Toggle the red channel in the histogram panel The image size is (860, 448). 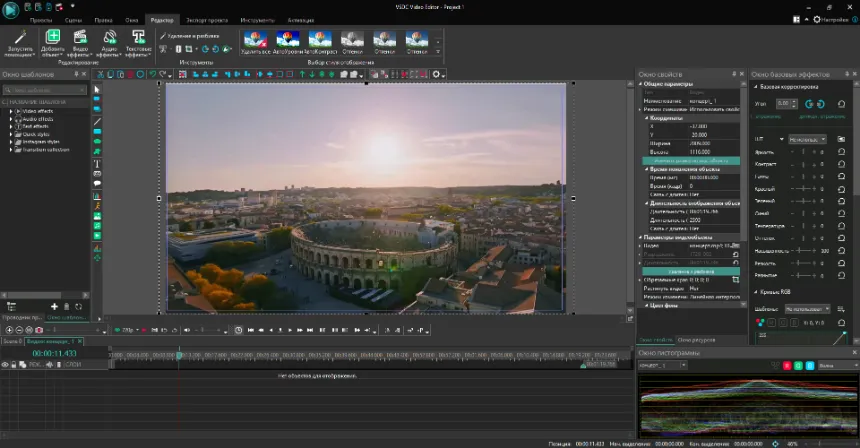click(787, 365)
